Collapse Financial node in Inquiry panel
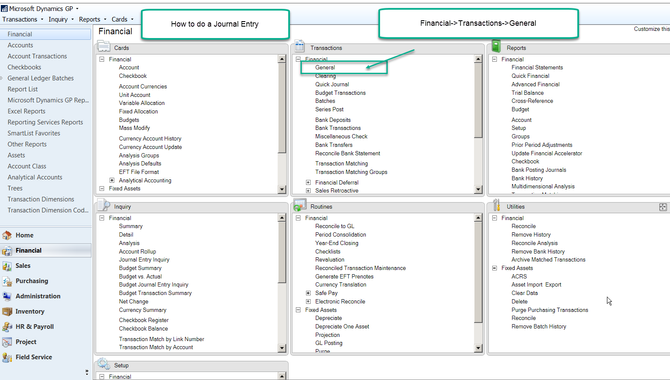Screen dimensions: 670x380 102,218
